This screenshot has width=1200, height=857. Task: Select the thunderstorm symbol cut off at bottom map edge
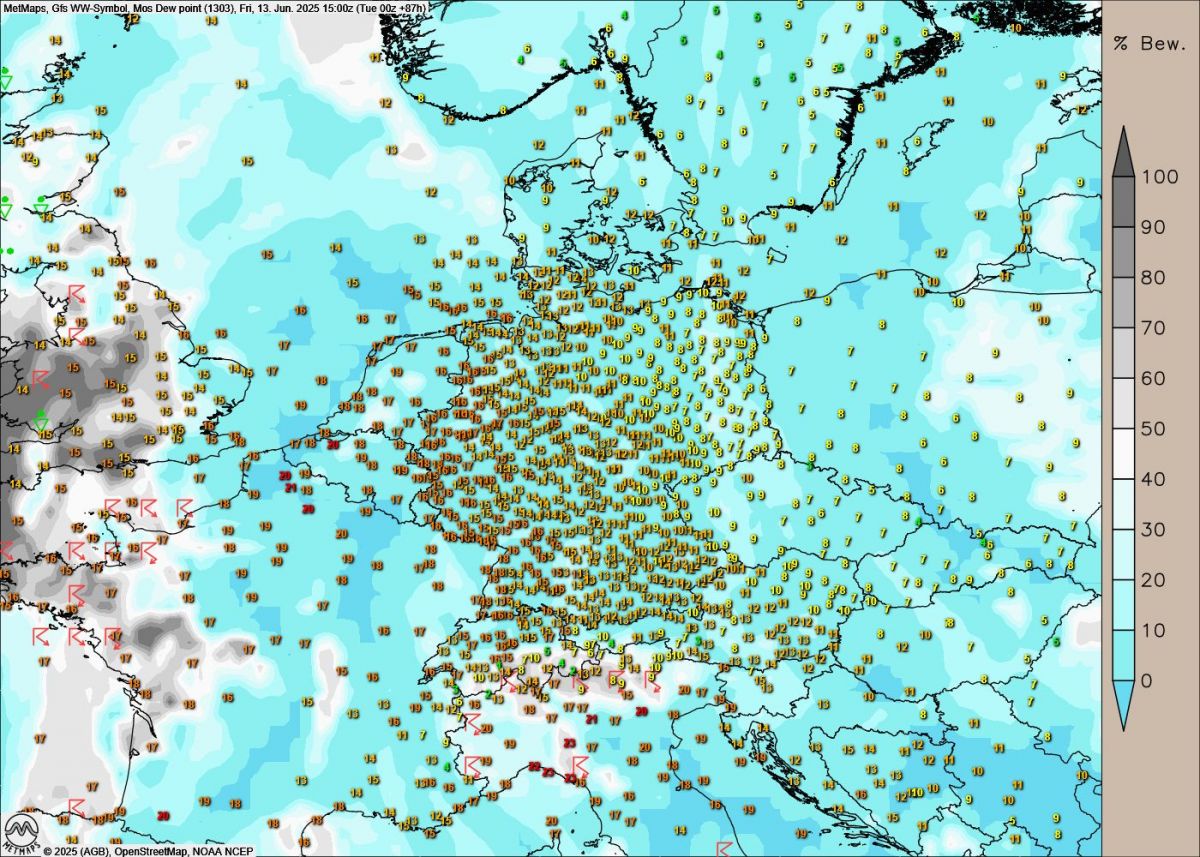click(x=724, y=849)
